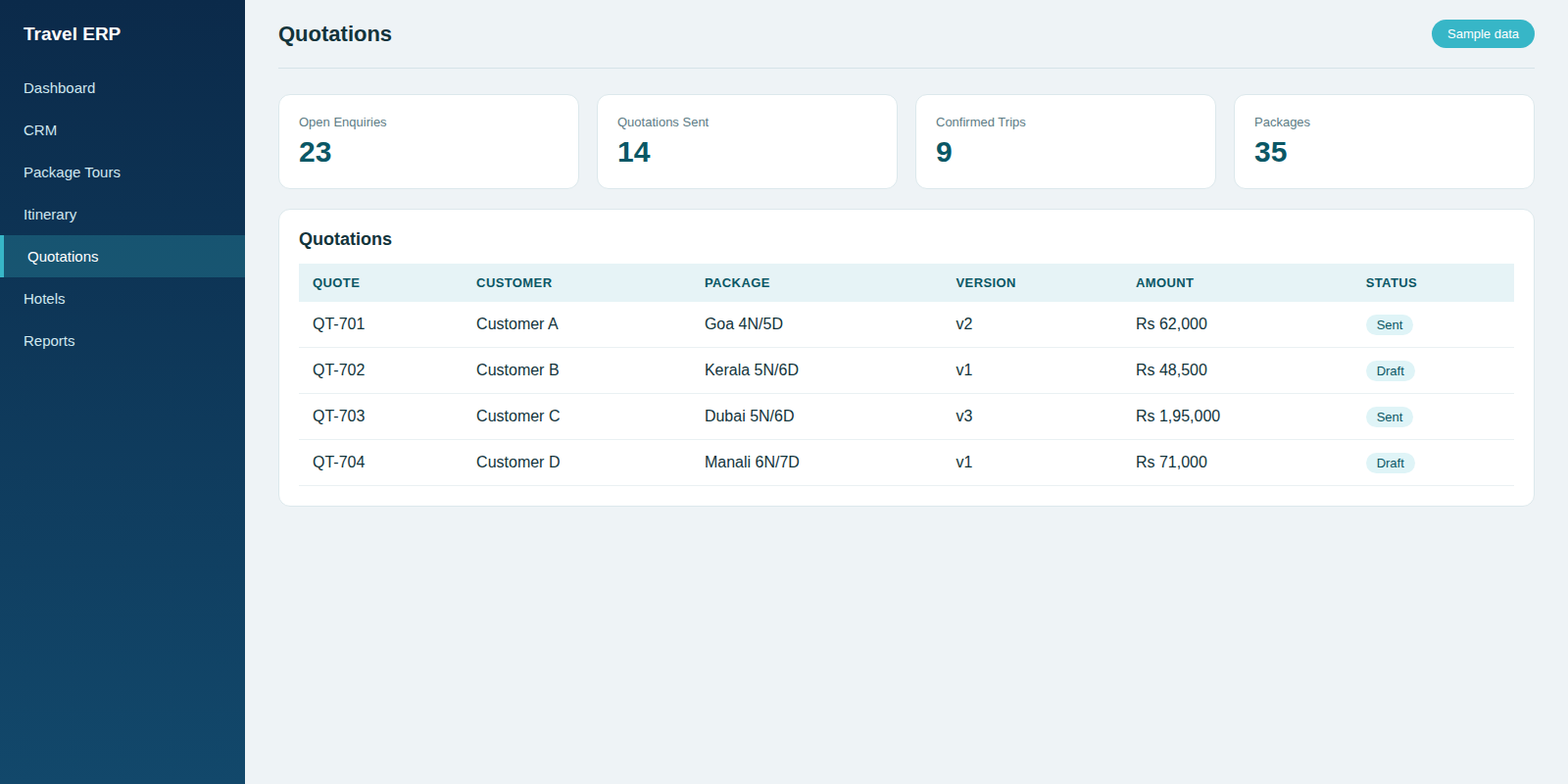Click the Sent badge for QT-701

1389,325
